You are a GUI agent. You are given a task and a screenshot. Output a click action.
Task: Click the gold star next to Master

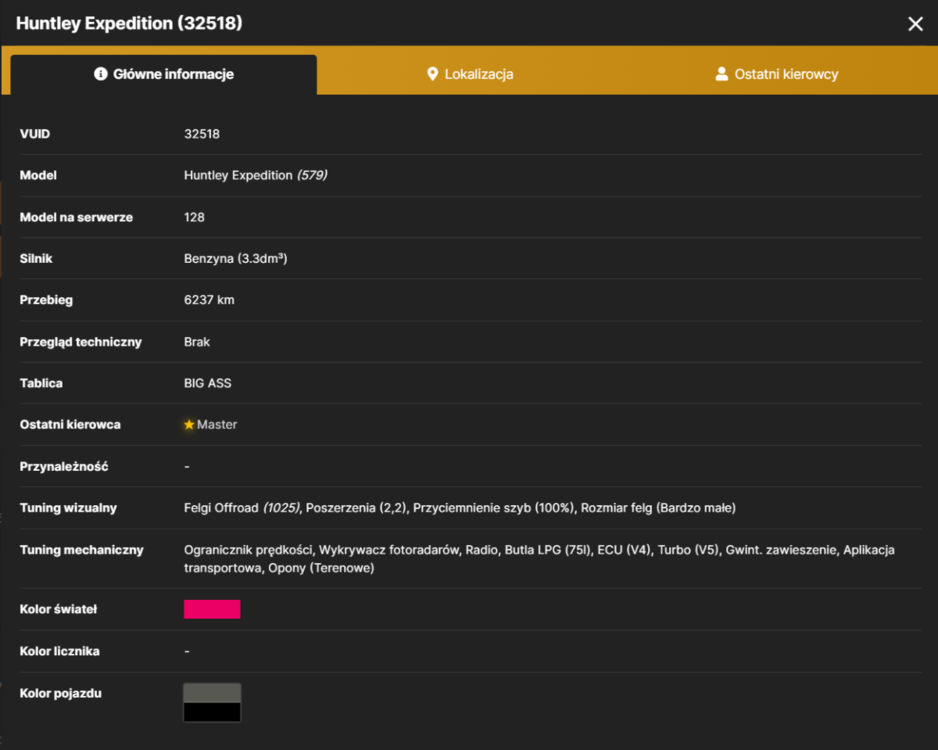tap(189, 425)
